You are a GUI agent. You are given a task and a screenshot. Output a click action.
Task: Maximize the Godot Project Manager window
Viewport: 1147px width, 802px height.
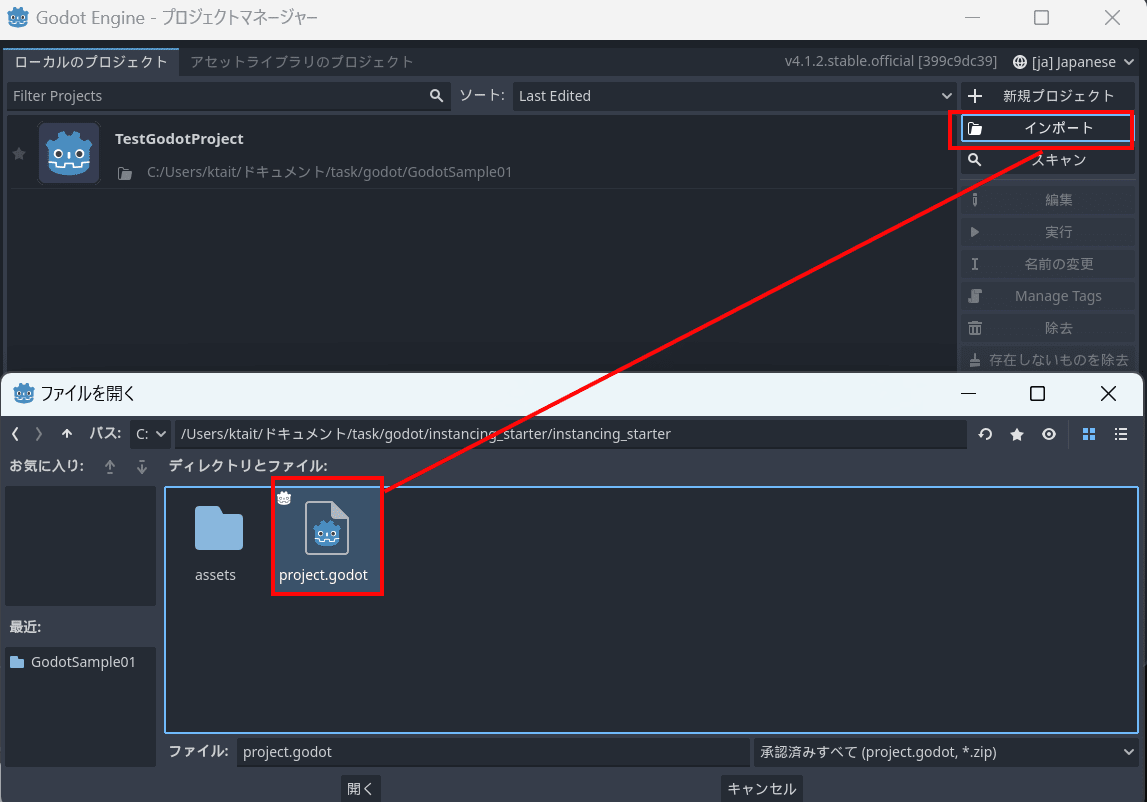(1042, 18)
